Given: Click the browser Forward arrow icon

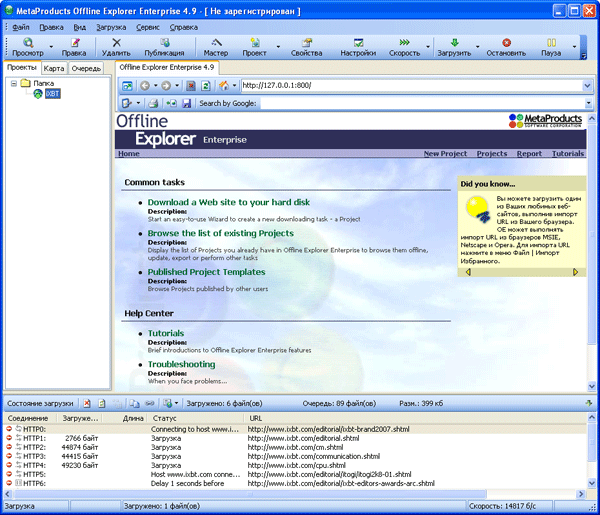Looking at the screenshot, I should (166, 86).
